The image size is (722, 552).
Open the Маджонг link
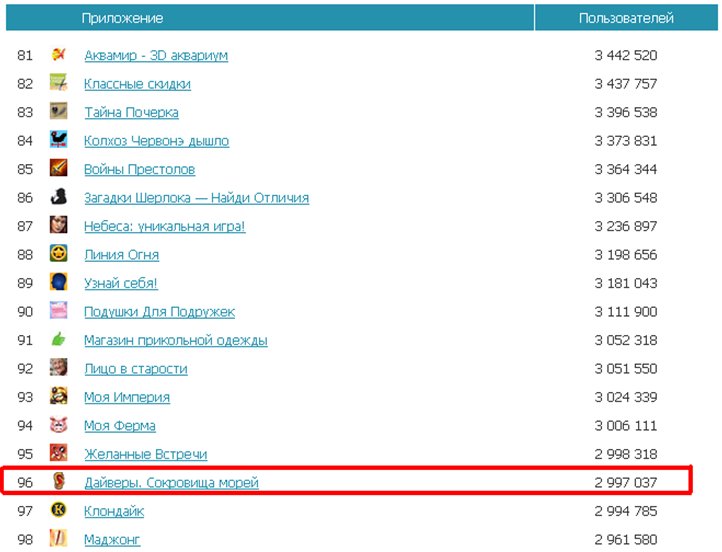click(x=112, y=540)
